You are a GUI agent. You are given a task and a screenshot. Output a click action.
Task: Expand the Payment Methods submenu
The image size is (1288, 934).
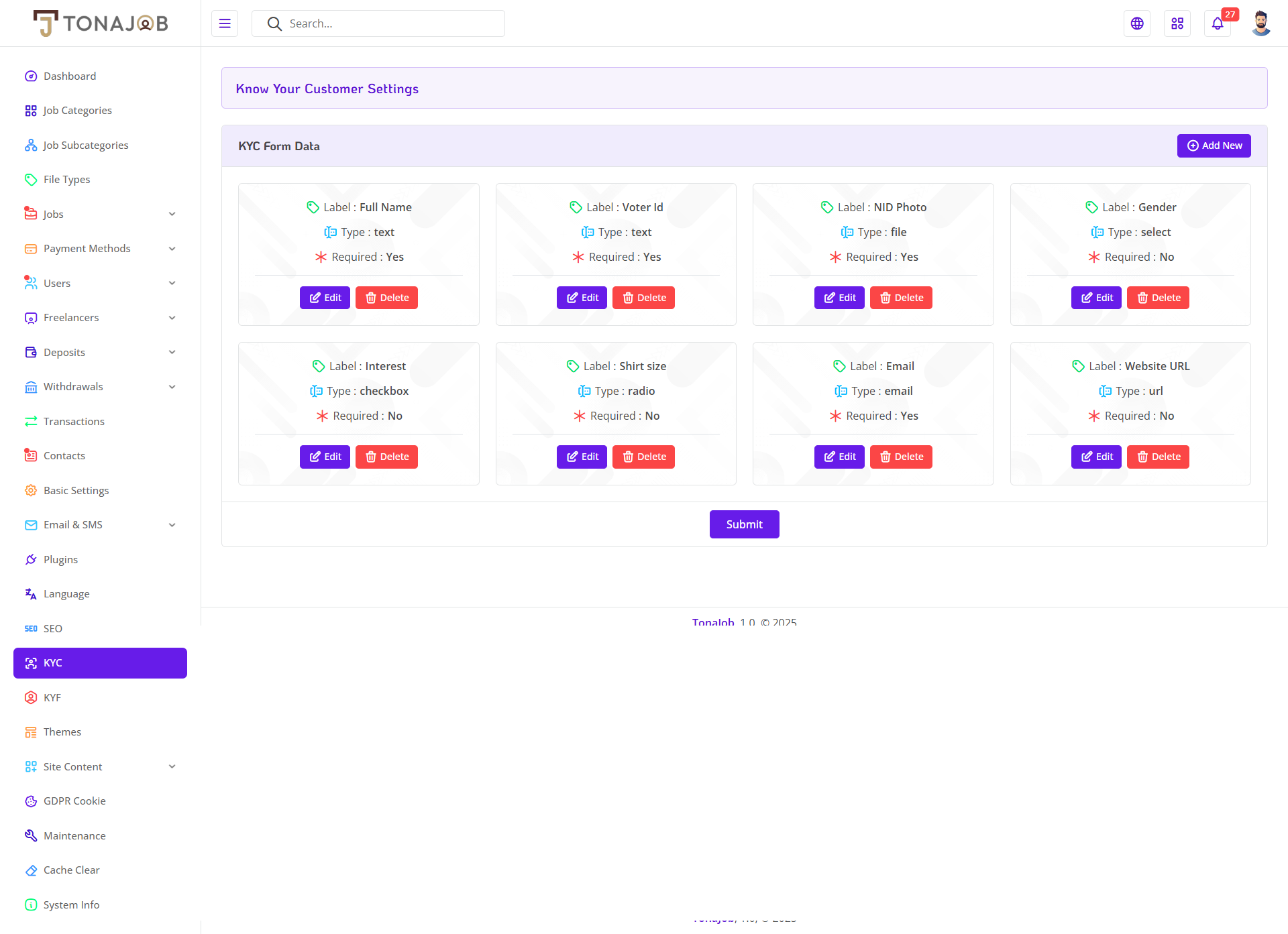(x=172, y=249)
